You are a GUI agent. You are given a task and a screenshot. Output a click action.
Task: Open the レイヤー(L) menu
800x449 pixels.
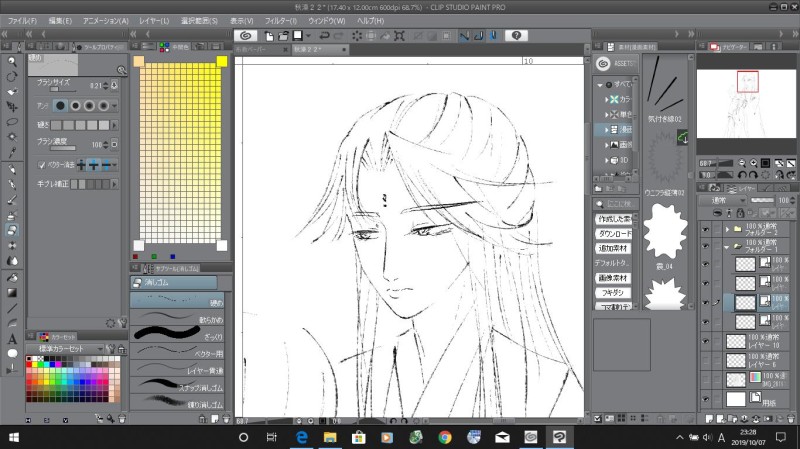coord(153,20)
